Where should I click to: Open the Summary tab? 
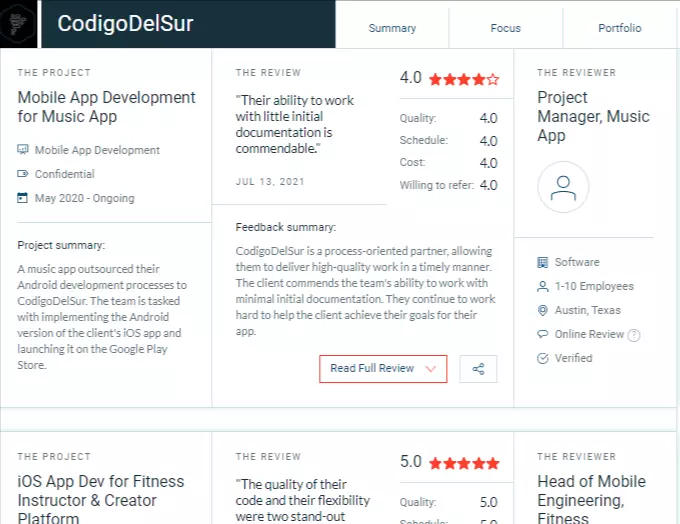click(392, 28)
